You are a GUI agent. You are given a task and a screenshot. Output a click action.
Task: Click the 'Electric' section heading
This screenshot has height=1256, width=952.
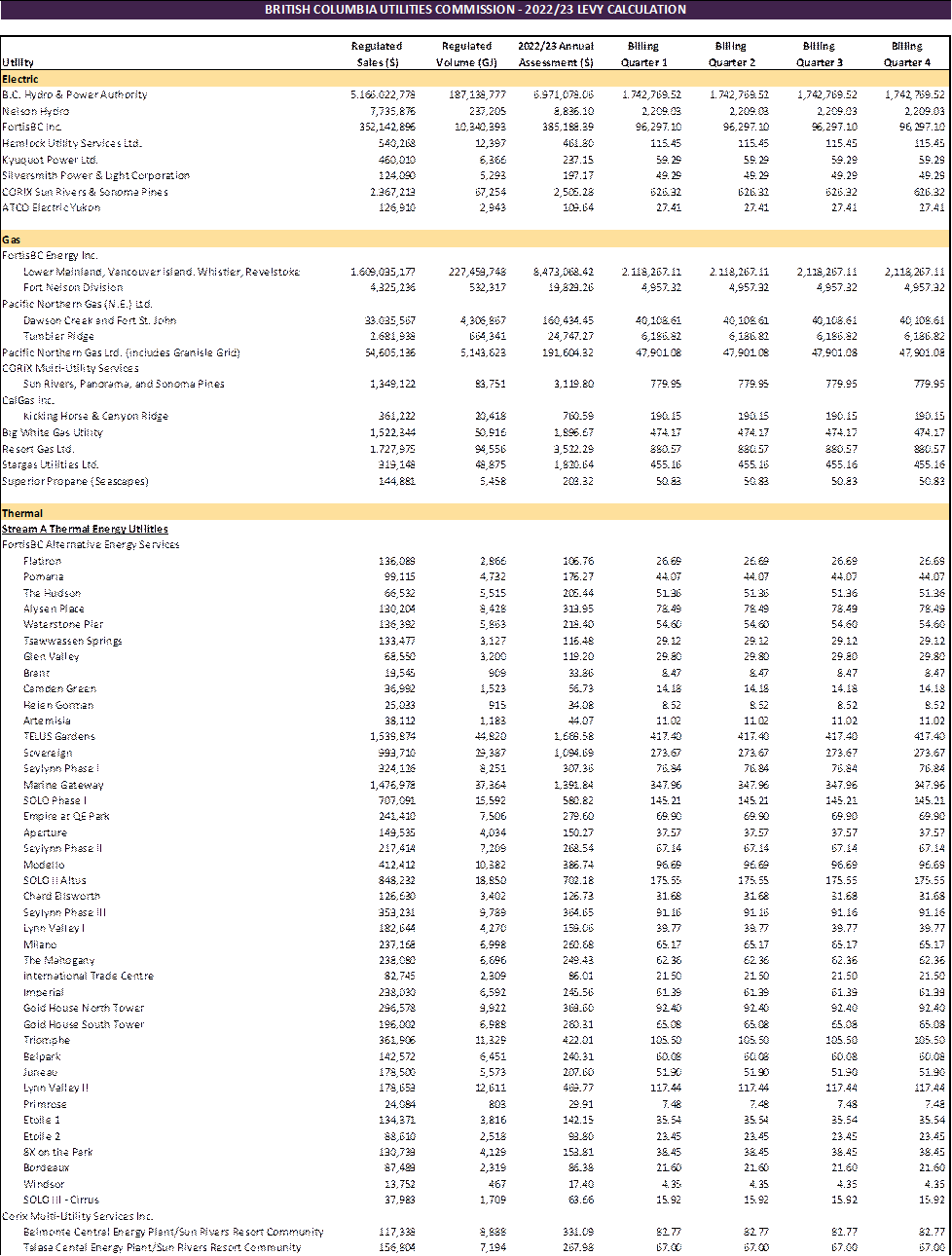[x=20, y=79]
